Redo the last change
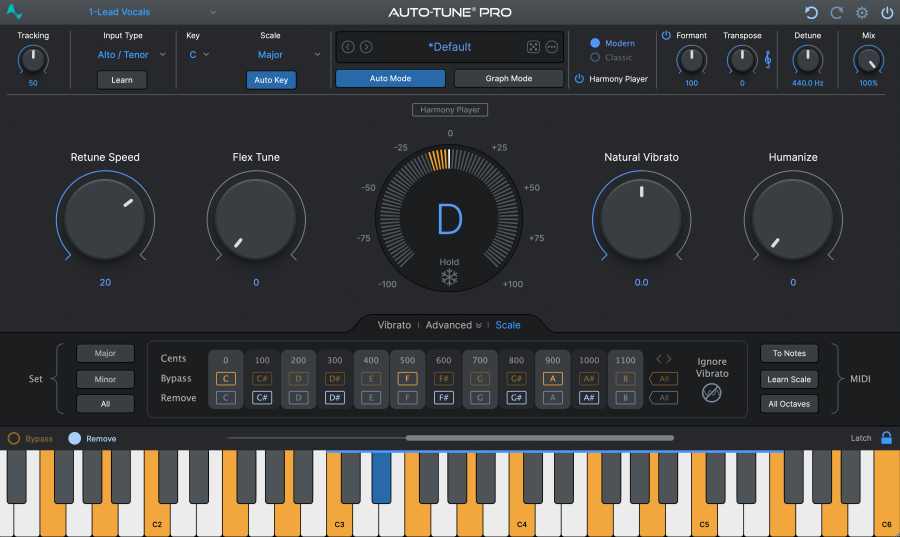This screenshot has height=537, width=900. coord(837,13)
